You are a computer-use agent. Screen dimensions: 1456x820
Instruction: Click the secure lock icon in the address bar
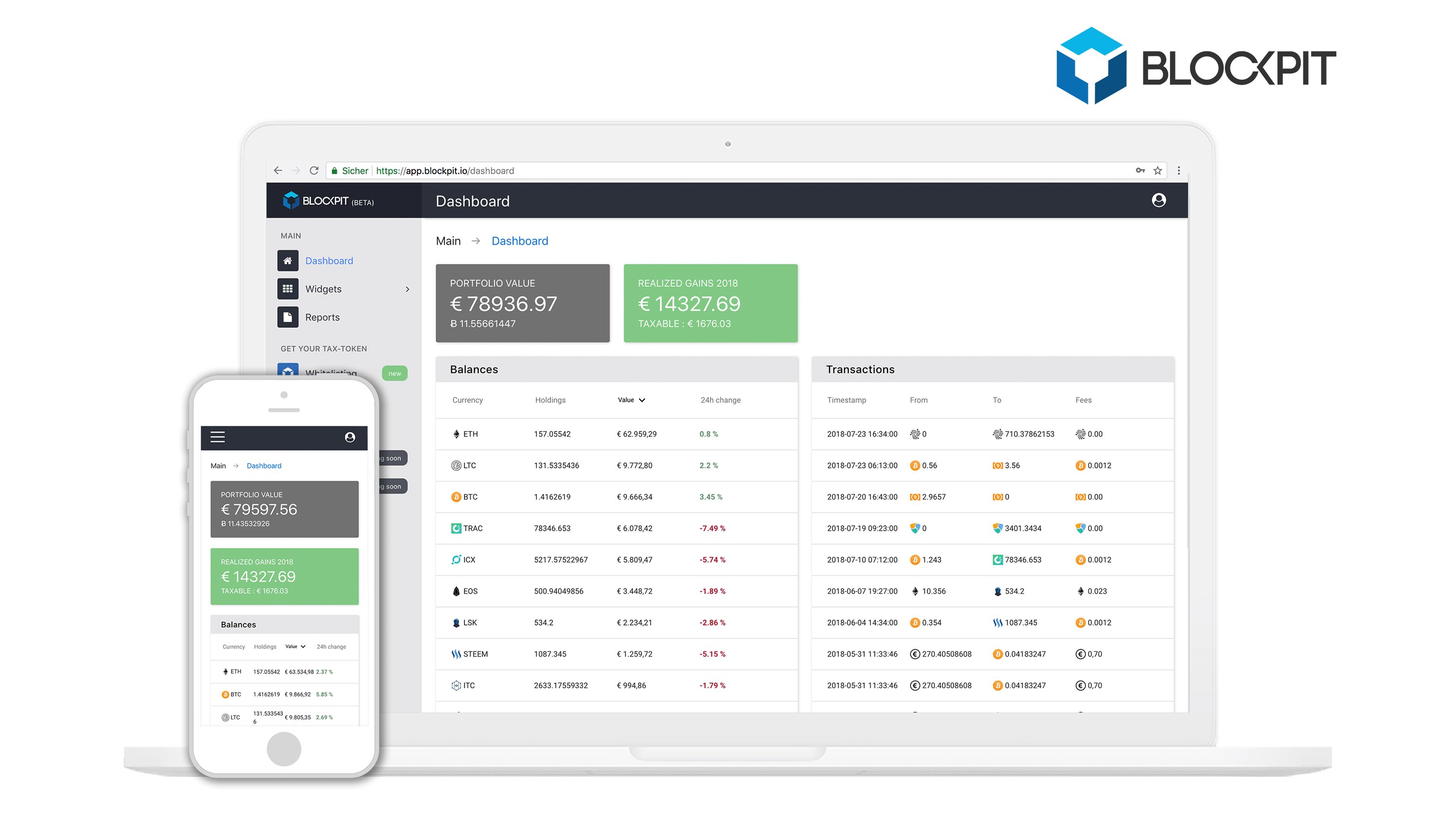(x=334, y=171)
